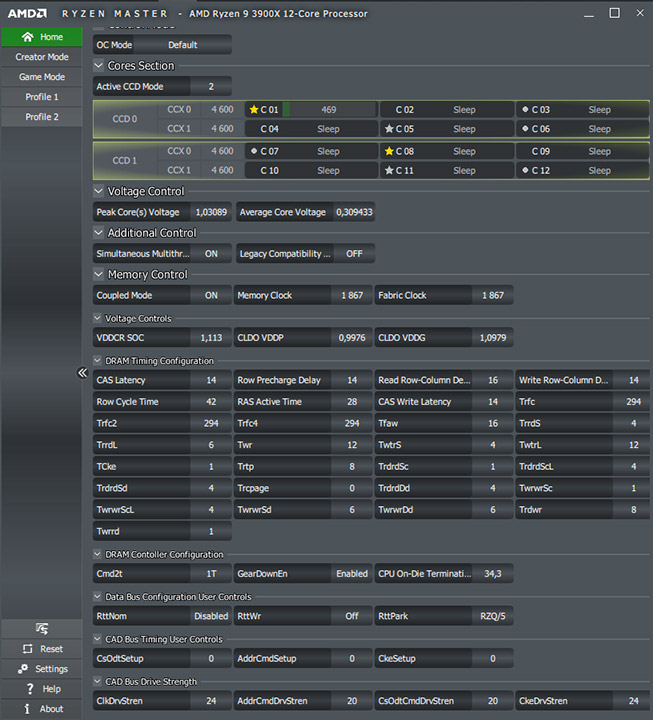This screenshot has width=653, height=720.
Task: Click the star icon on core C 11
Action: (x=389, y=170)
